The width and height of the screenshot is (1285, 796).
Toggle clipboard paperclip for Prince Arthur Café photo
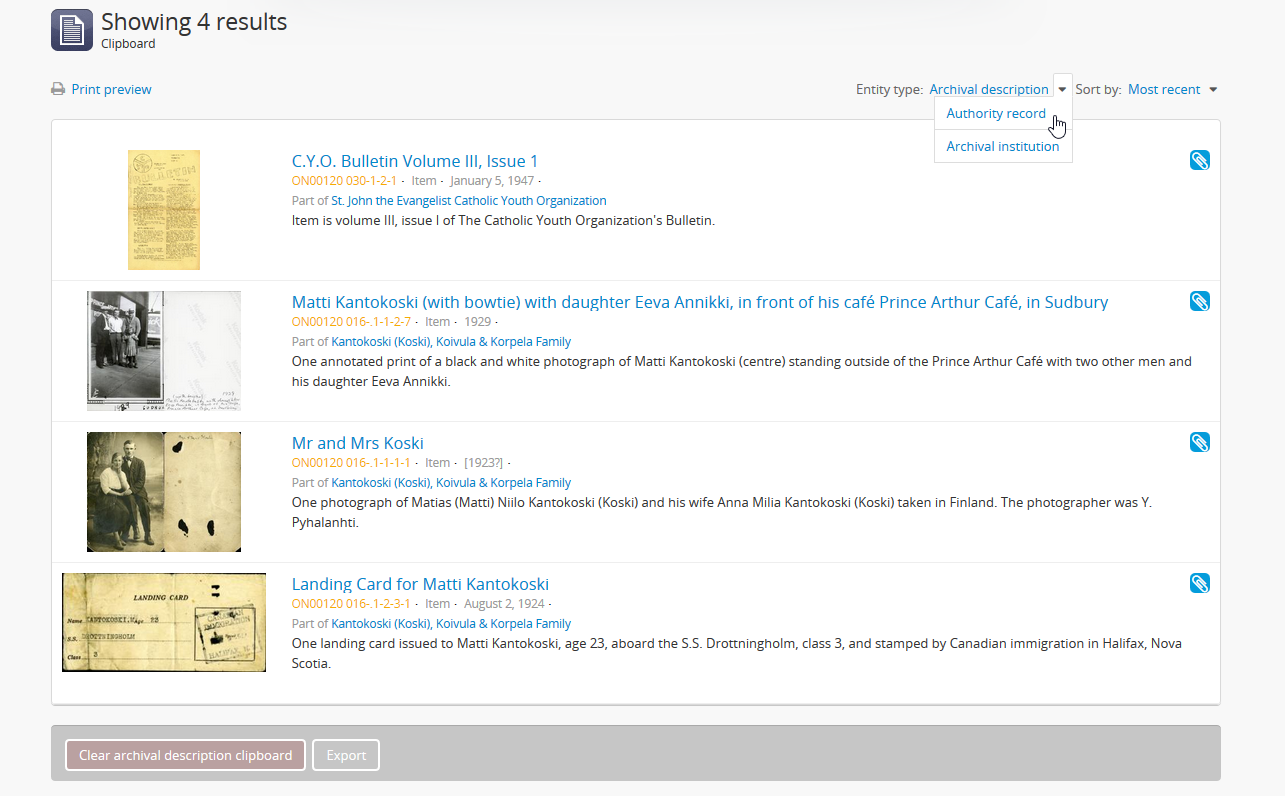(1199, 301)
